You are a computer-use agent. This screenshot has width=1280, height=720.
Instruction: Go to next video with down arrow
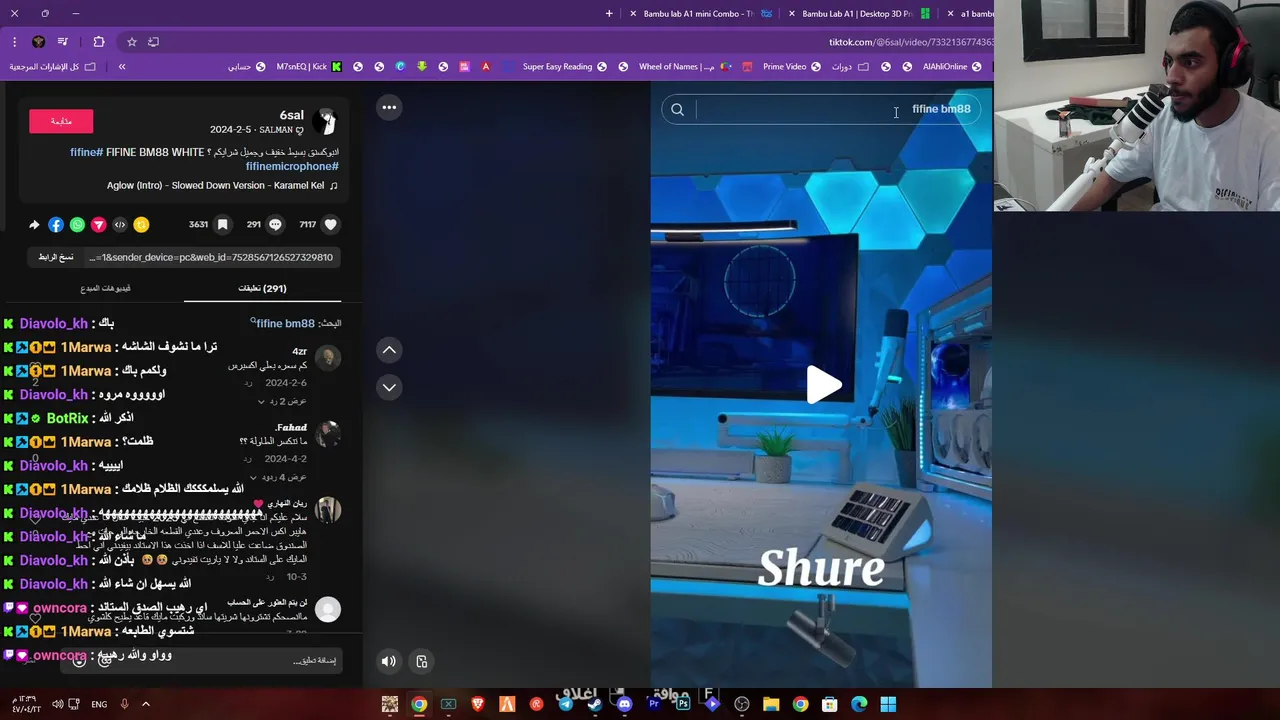(x=389, y=387)
